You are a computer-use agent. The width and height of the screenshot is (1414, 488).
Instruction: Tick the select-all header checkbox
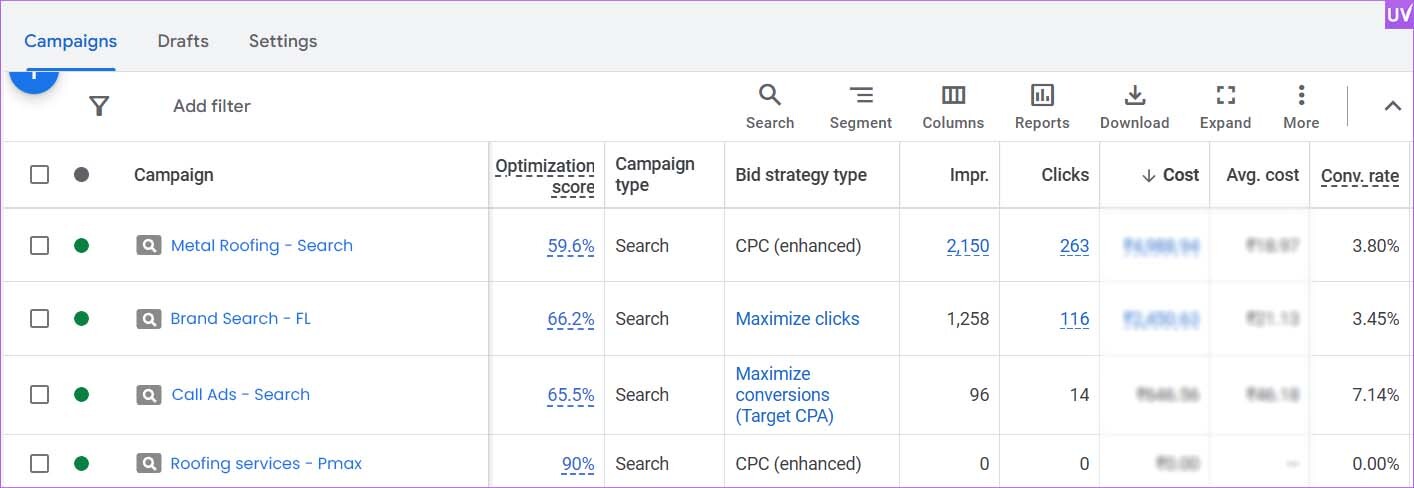pos(39,175)
